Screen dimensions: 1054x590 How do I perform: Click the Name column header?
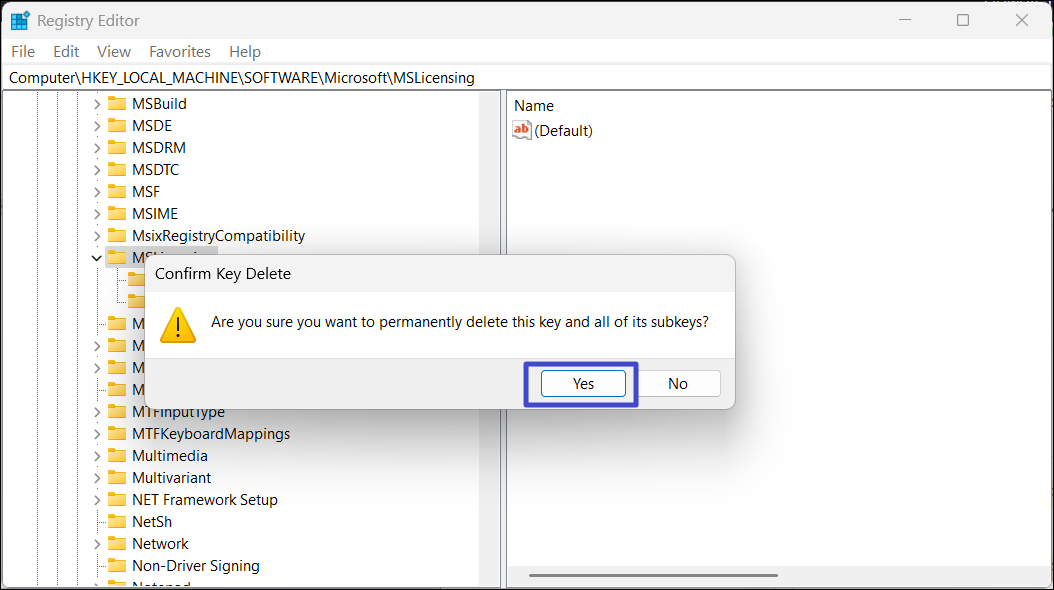tap(534, 106)
